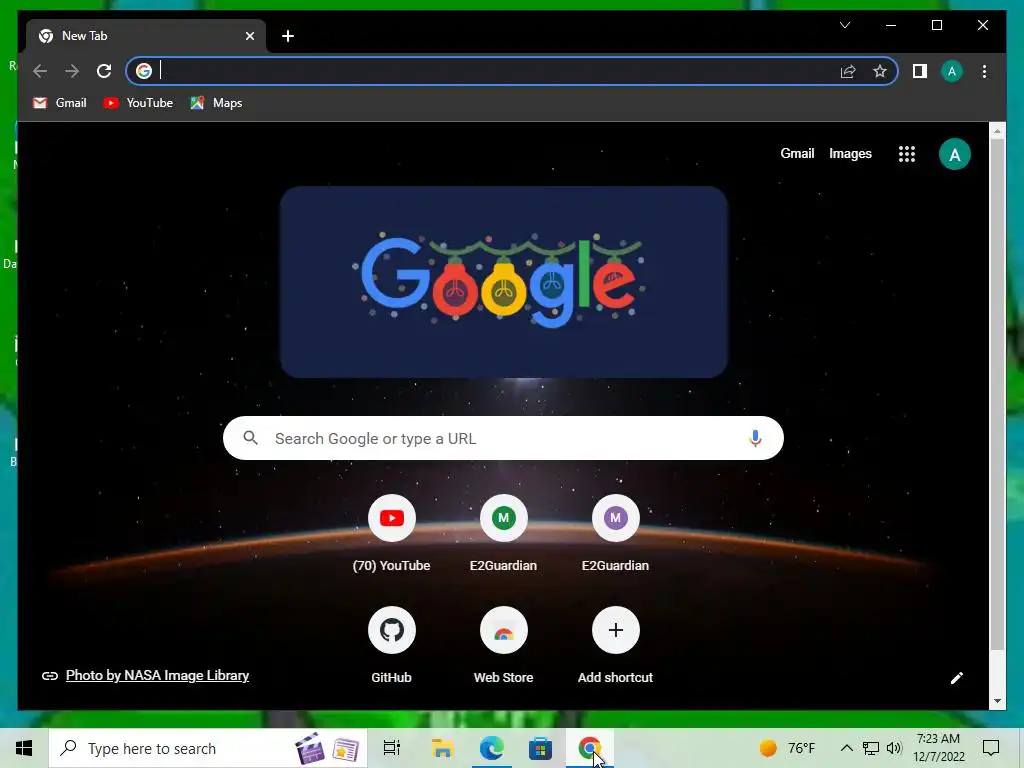The height and width of the screenshot is (768, 1024).
Task: Bookmark this tab with the star icon
Action: click(880, 71)
